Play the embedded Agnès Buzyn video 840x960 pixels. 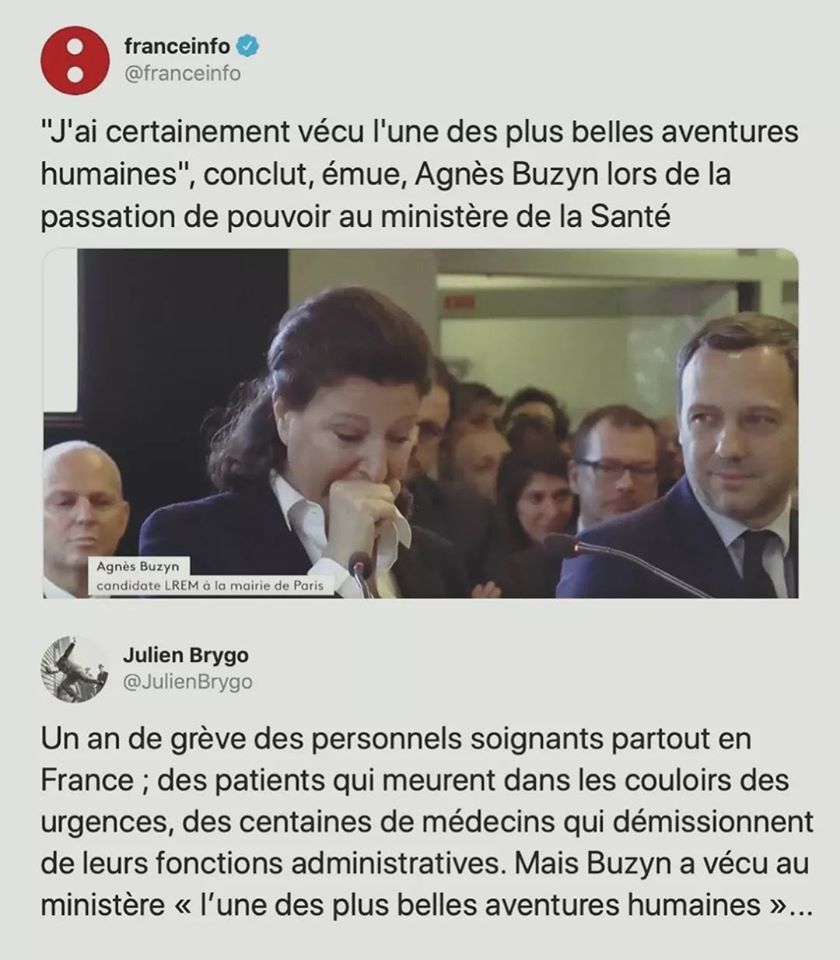(421, 423)
